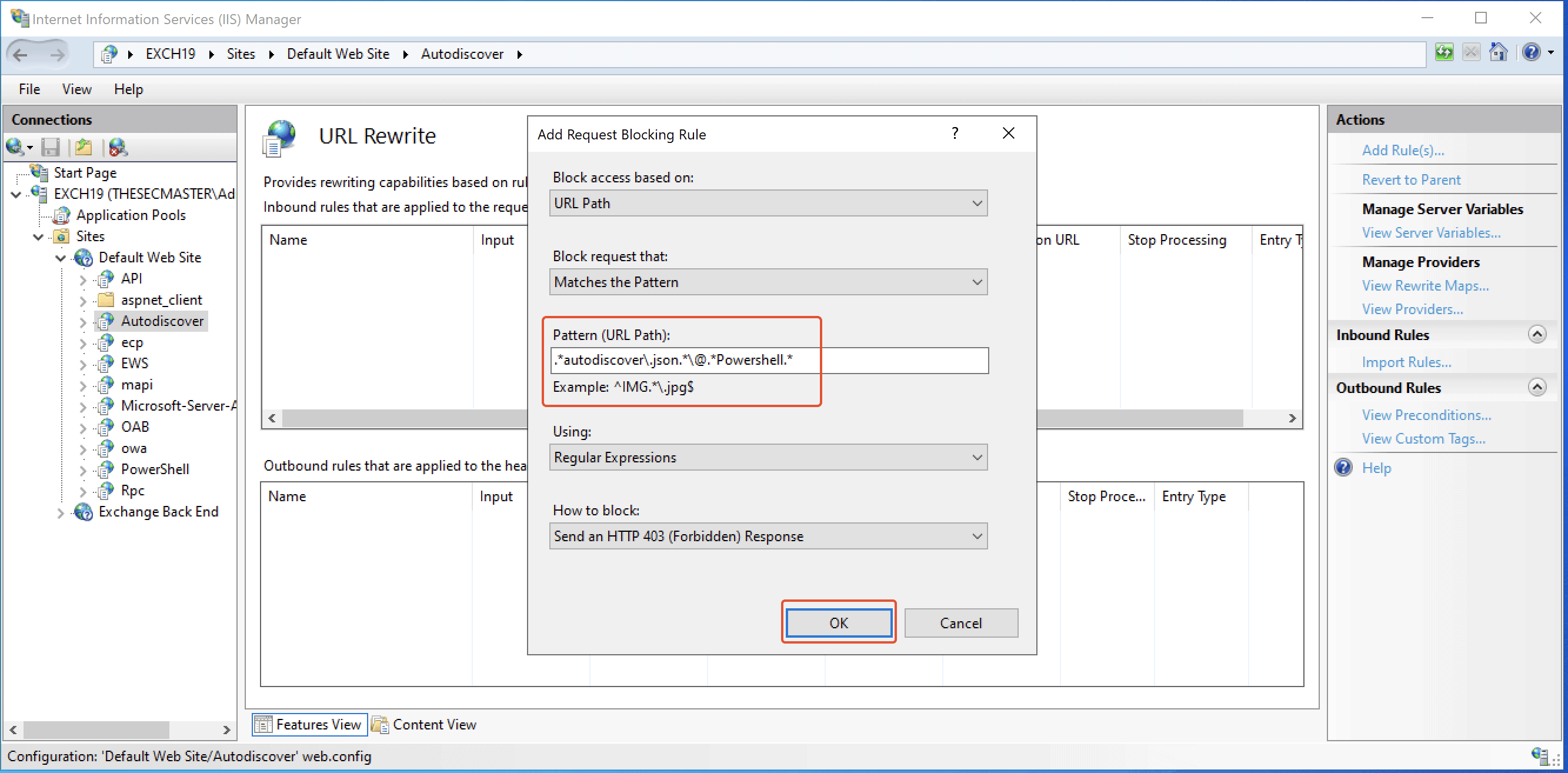
Task: Close the Add Request Blocking Rule dialog
Action: pos(1009,134)
